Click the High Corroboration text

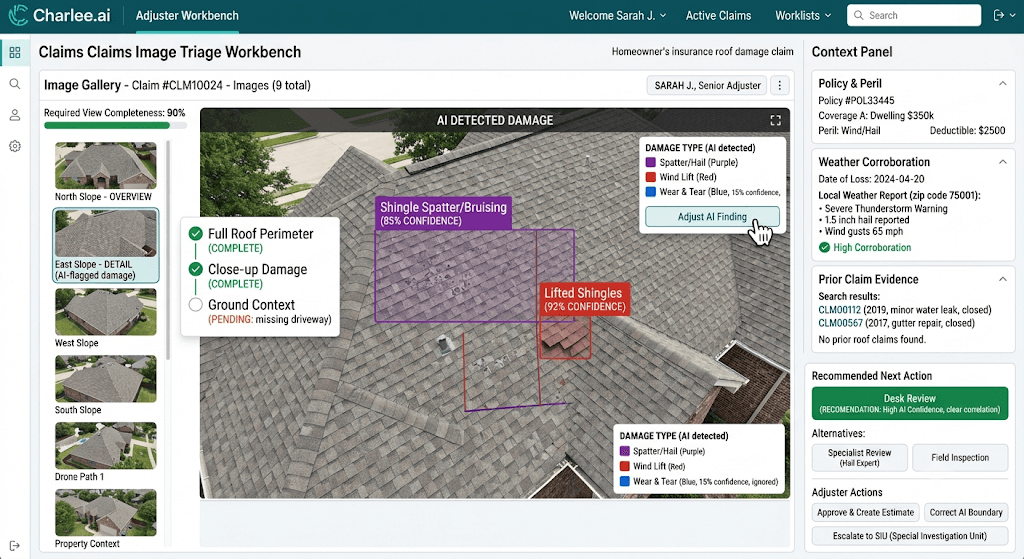[872, 248]
